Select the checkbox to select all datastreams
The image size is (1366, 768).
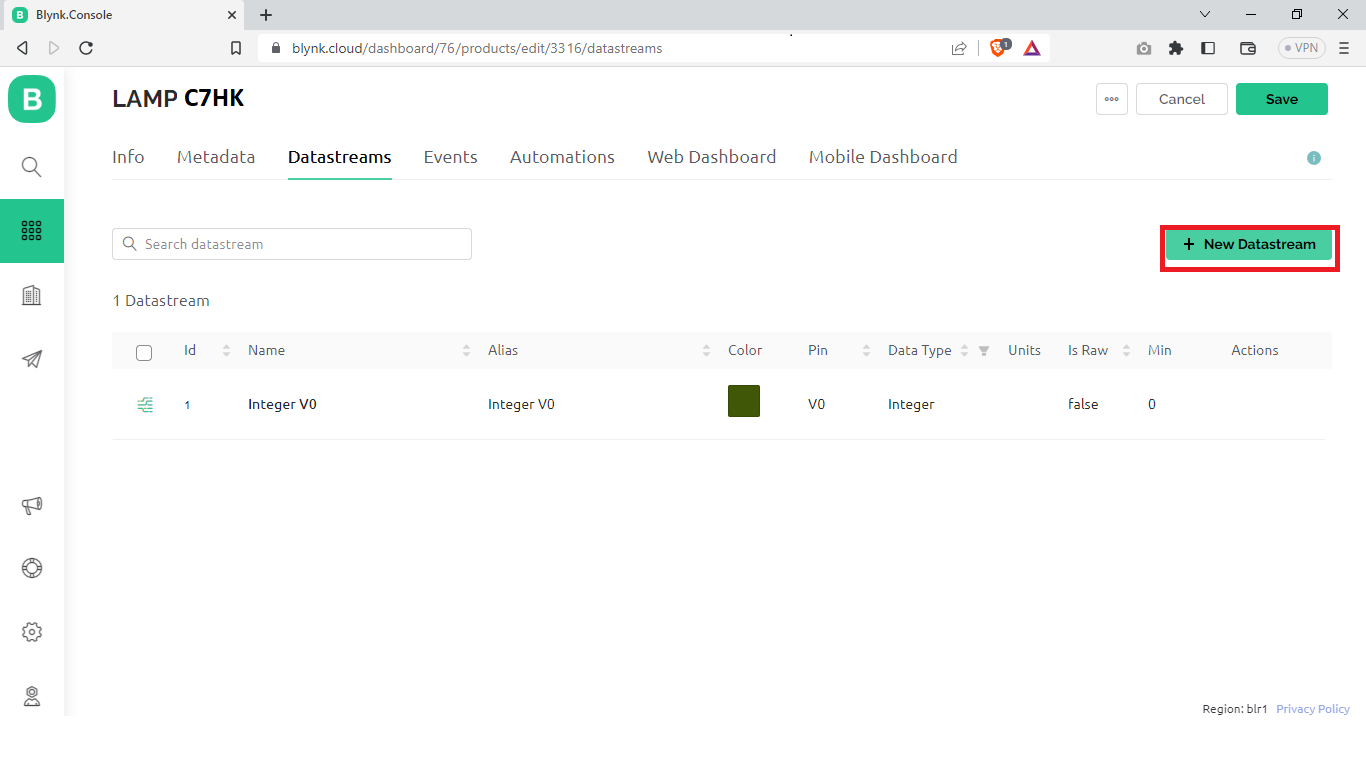[144, 352]
